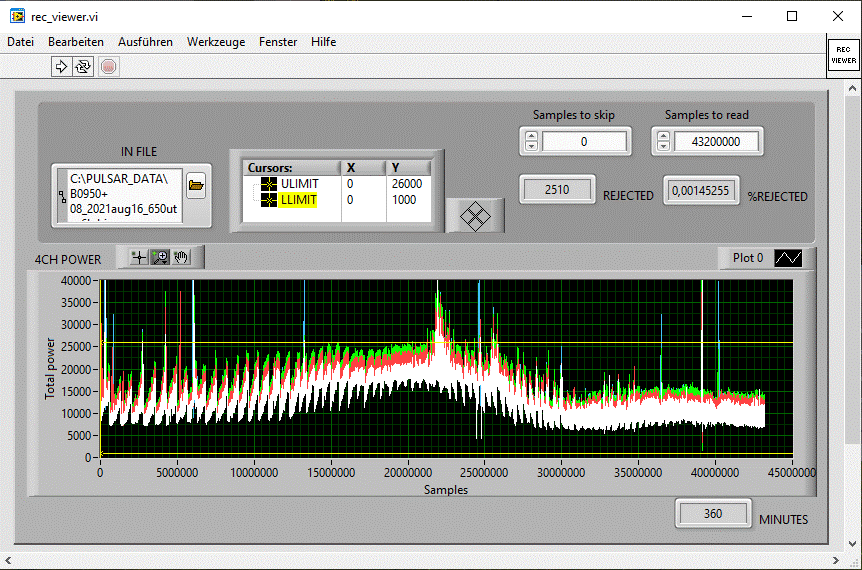Screen dimensions: 862x570
Task: Click the Samples to skip input field
Action: coord(584,142)
